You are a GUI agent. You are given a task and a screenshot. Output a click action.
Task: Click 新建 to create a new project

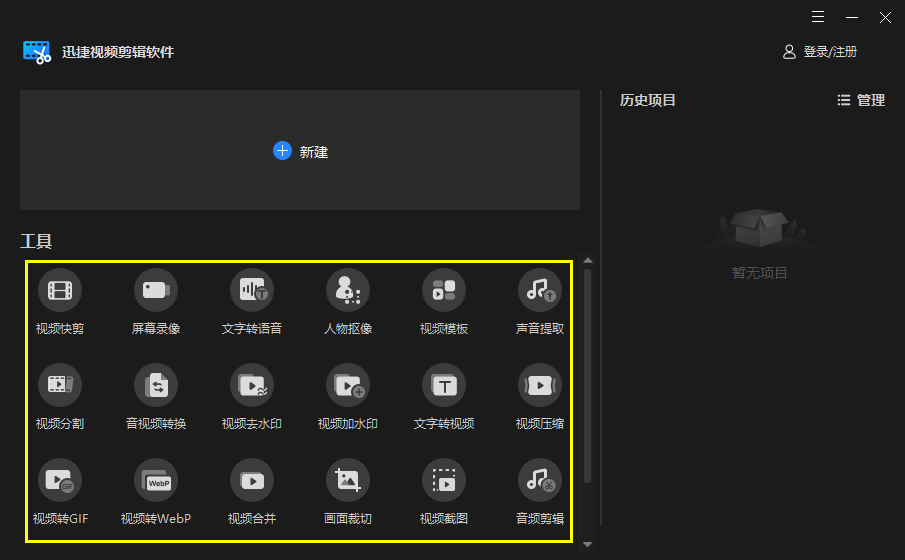click(300, 151)
